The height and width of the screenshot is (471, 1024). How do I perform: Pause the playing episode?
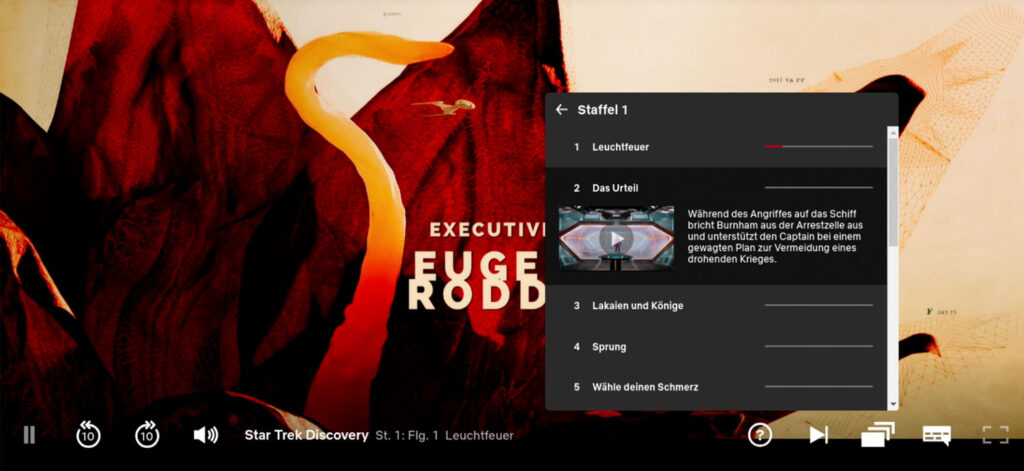29,435
